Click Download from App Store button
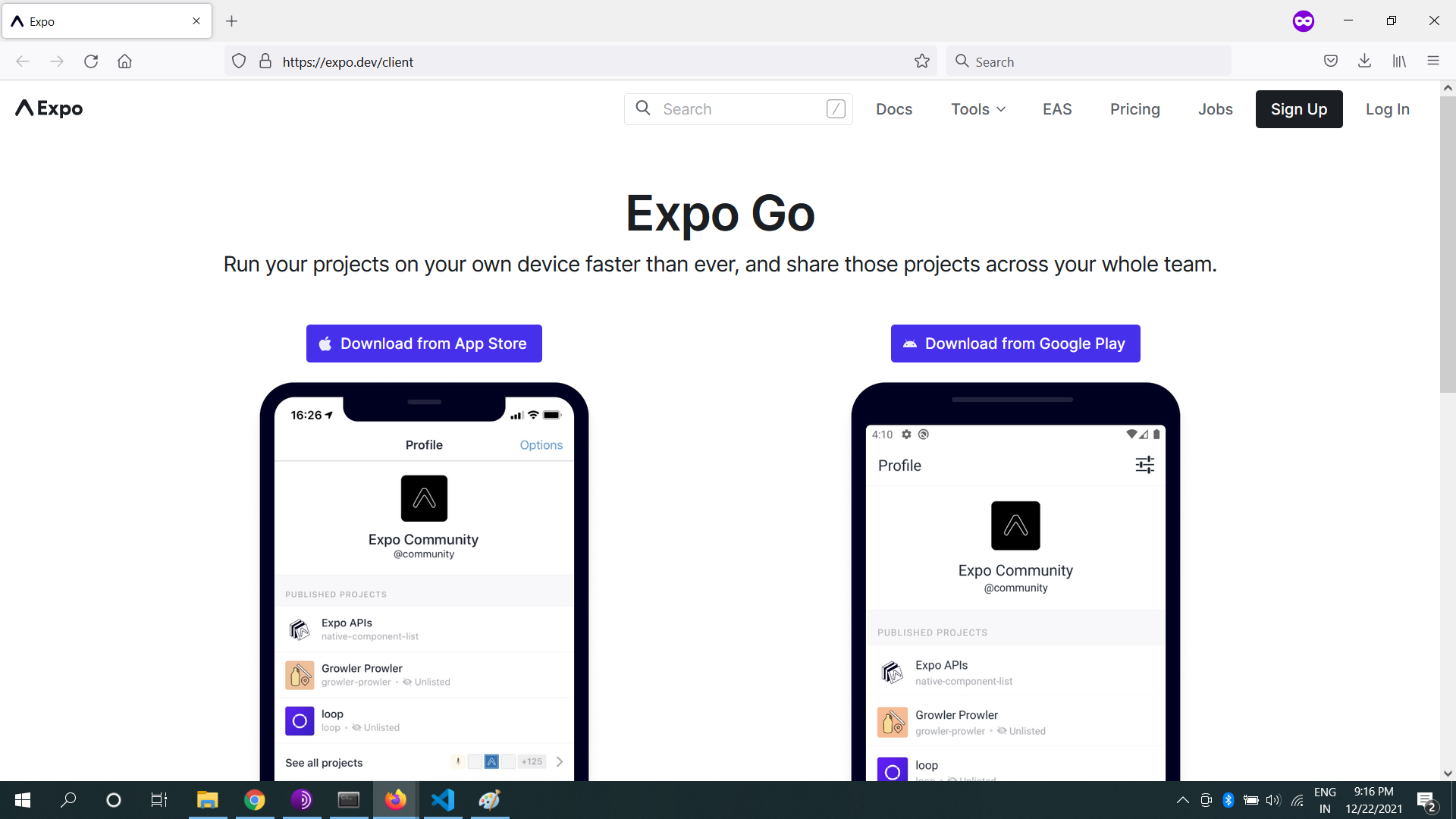This screenshot has width=1456, height=819. point(424,344)
